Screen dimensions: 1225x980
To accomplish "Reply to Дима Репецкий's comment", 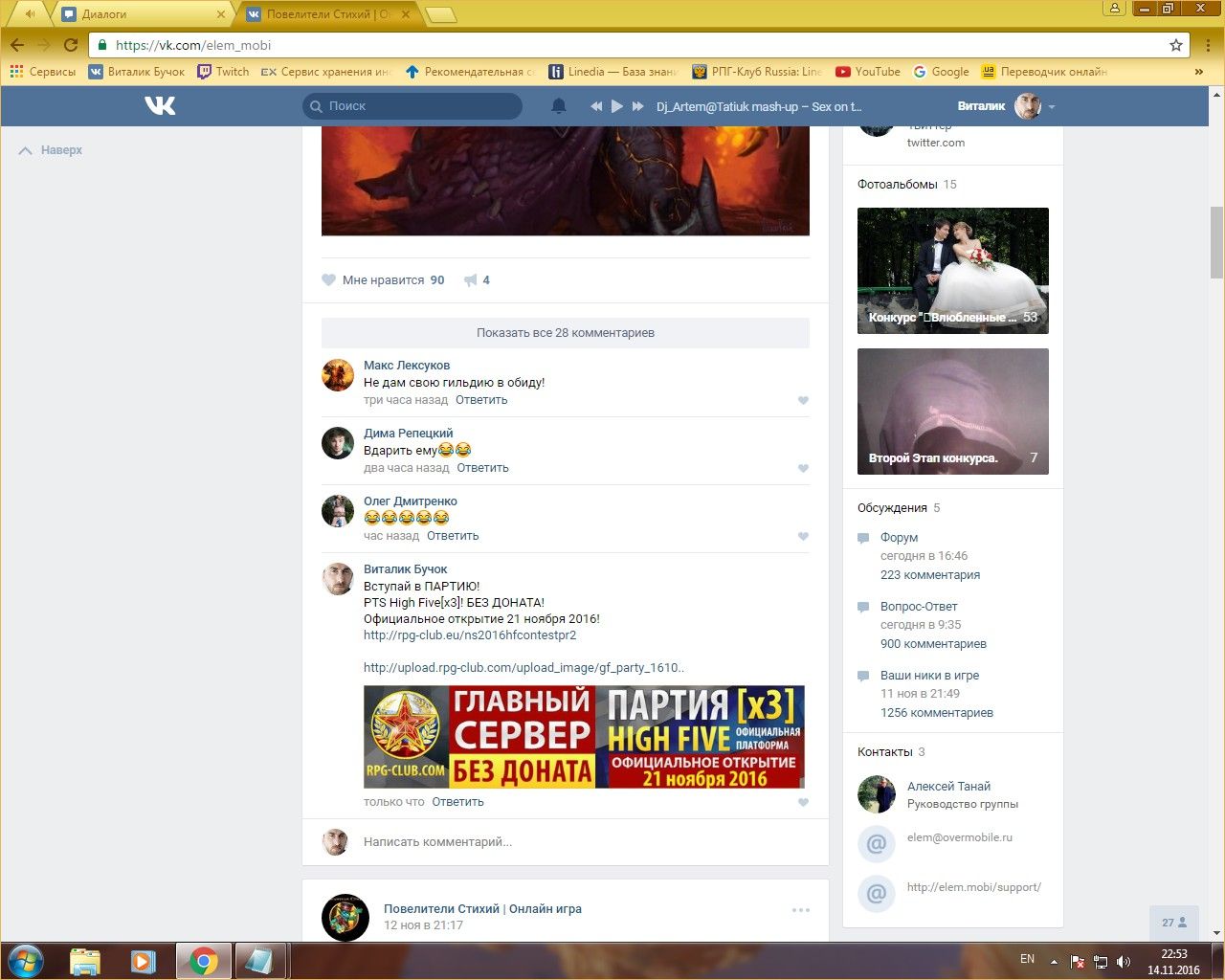I will click(x=482, y=468).
